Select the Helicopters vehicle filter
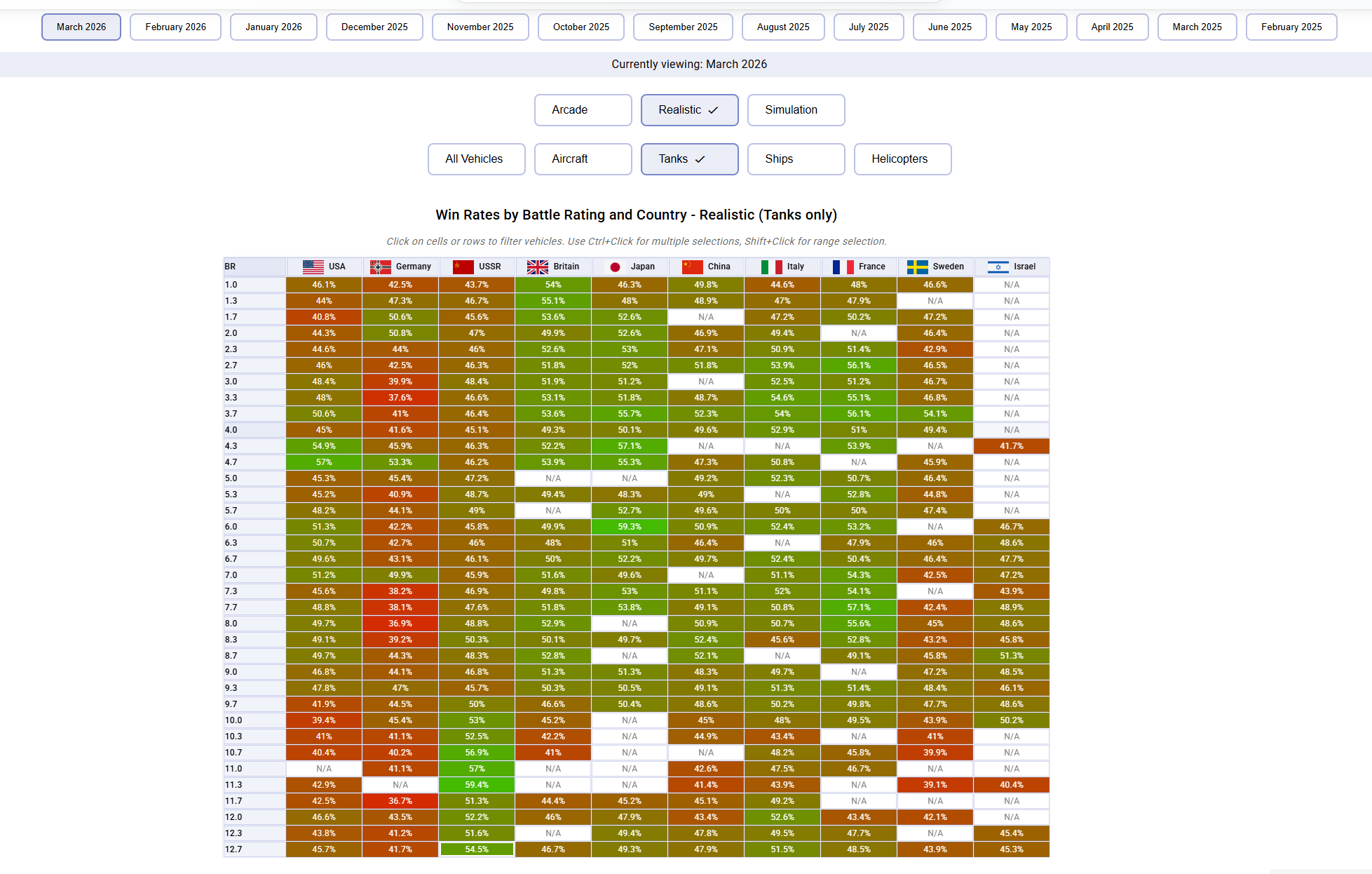Screen dimensions: 1372x874 pyautogui.click(x=902, y=159)
